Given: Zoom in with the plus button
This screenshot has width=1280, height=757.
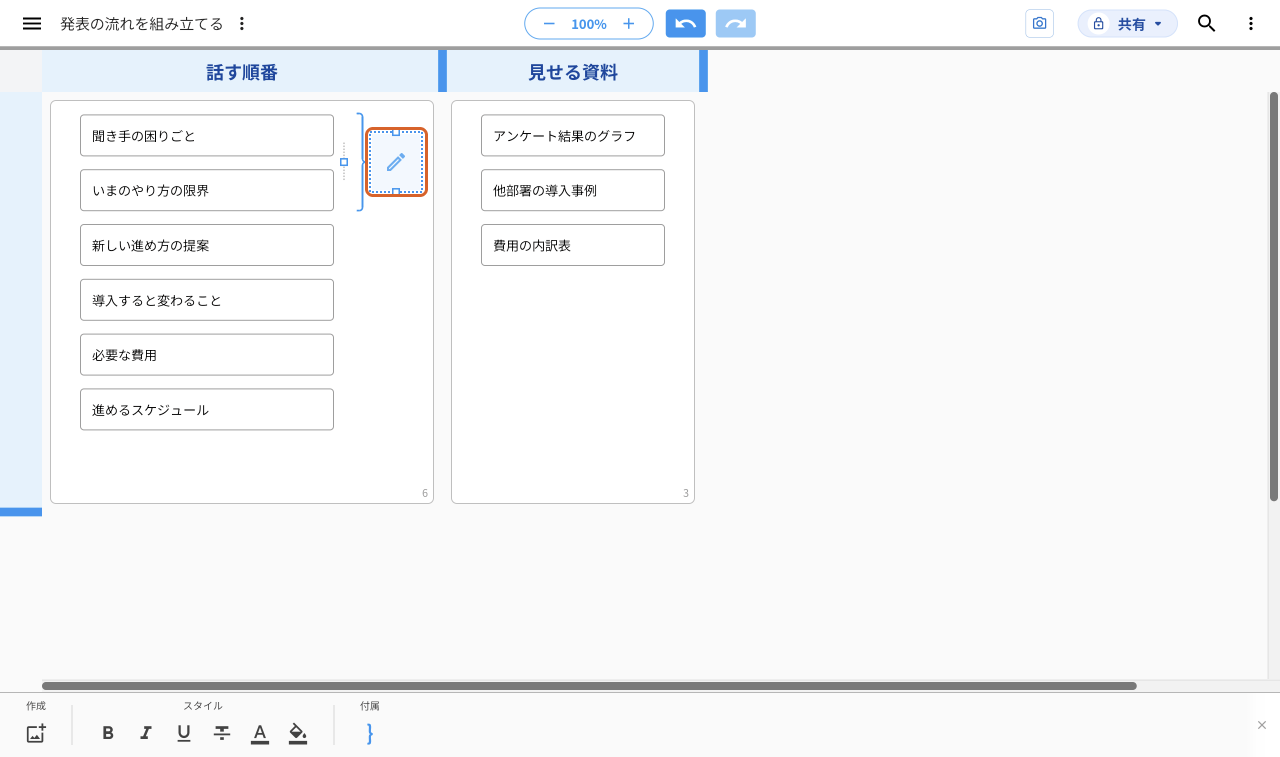Looking at the screenshot, I should [629, 24].
